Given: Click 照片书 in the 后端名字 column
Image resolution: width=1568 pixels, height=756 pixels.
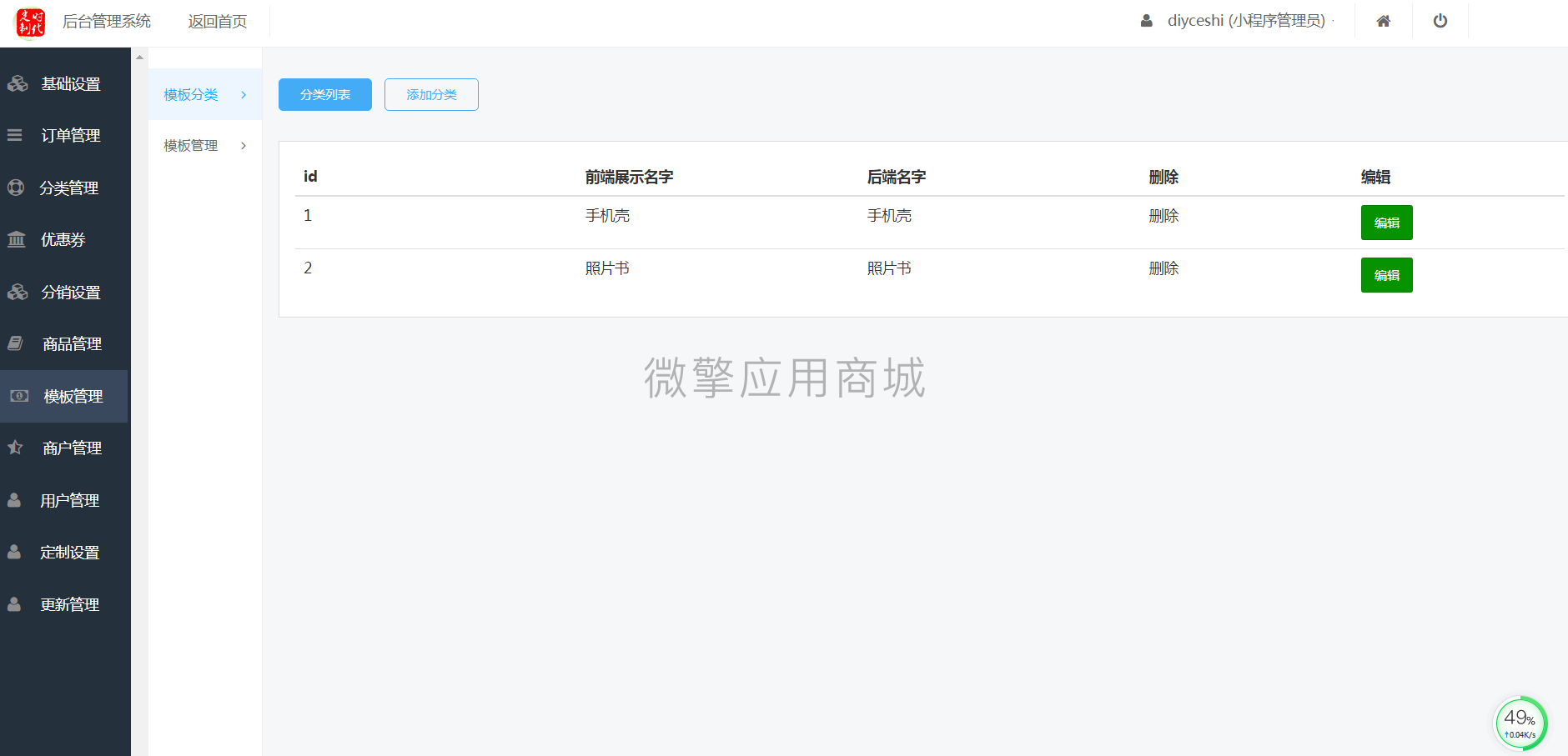Looking at the screenshot, I should [889, 268].
